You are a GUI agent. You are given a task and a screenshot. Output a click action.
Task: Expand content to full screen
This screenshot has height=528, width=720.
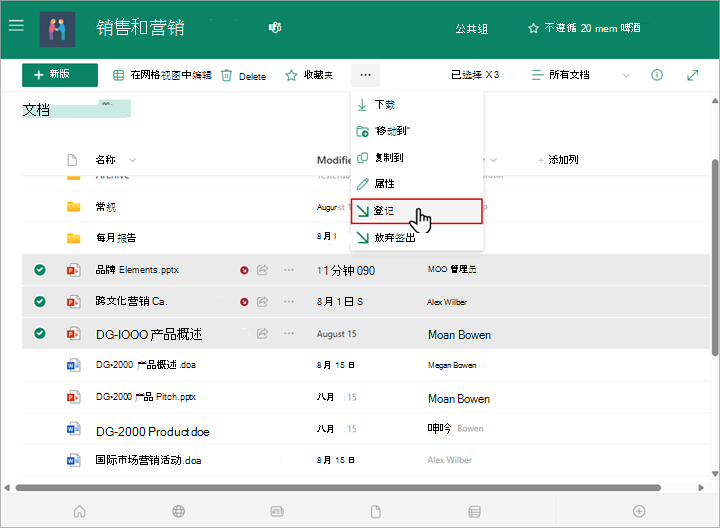tap(692, 75)
